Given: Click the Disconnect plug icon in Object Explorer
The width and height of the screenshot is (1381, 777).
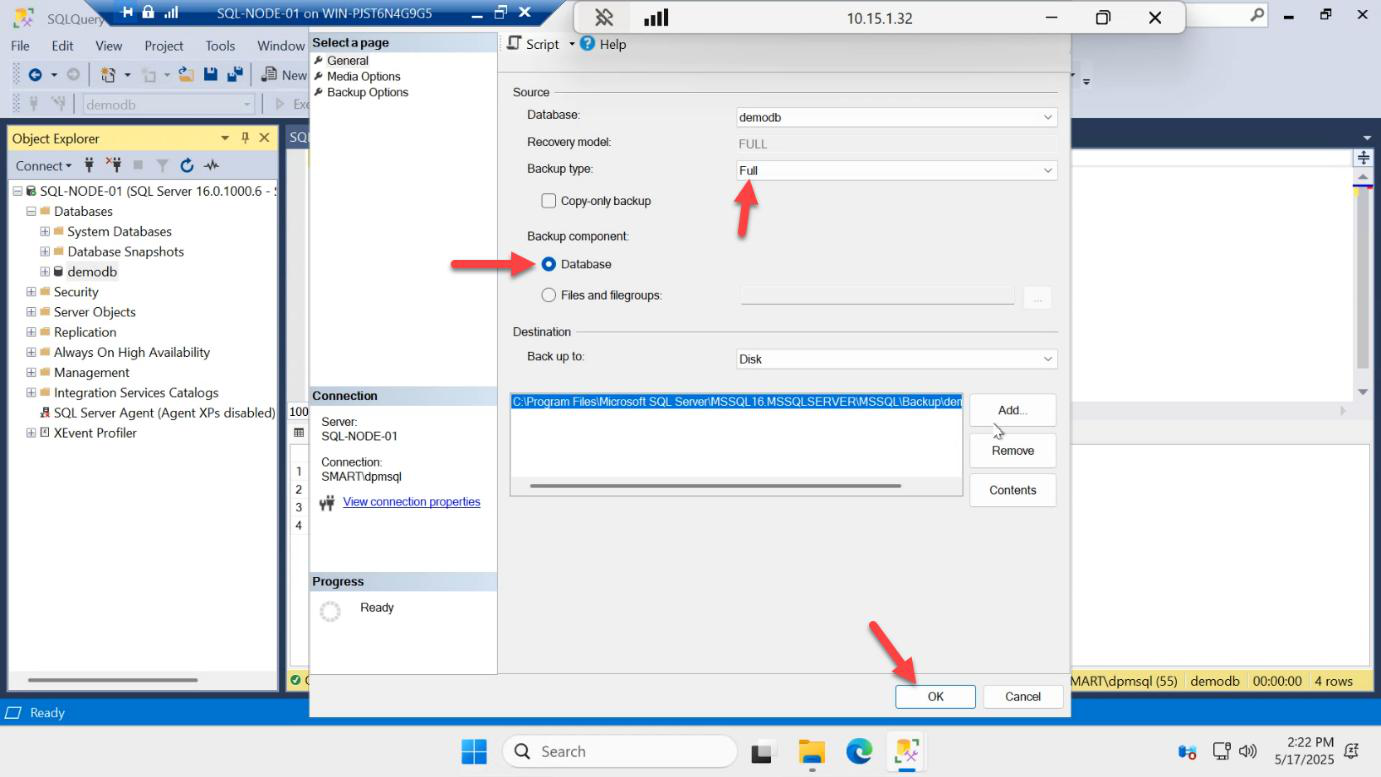Looking at the screenshot, I should tap(114, 165).
